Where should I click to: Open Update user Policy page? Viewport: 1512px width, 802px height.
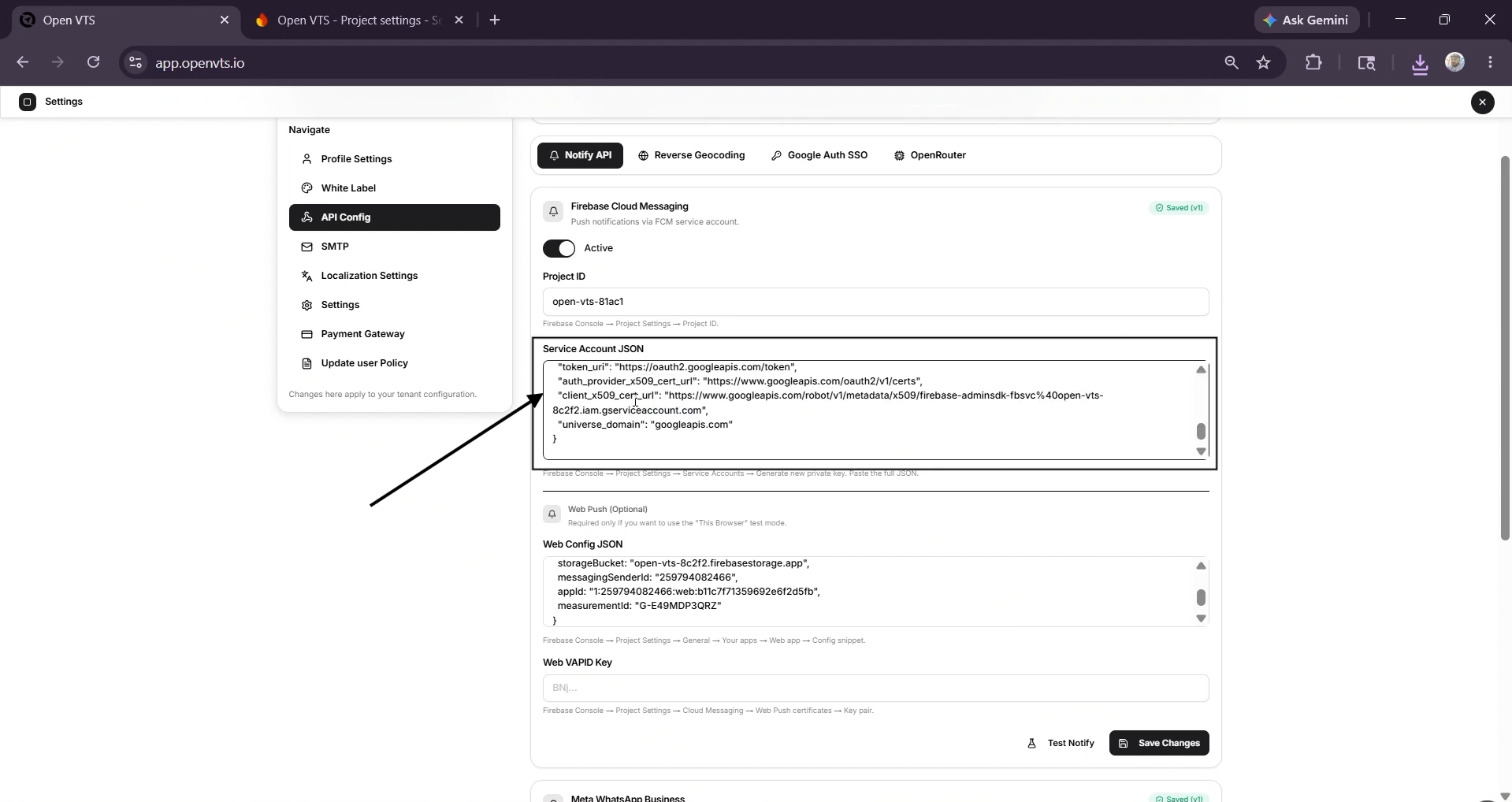click(394, 363)
